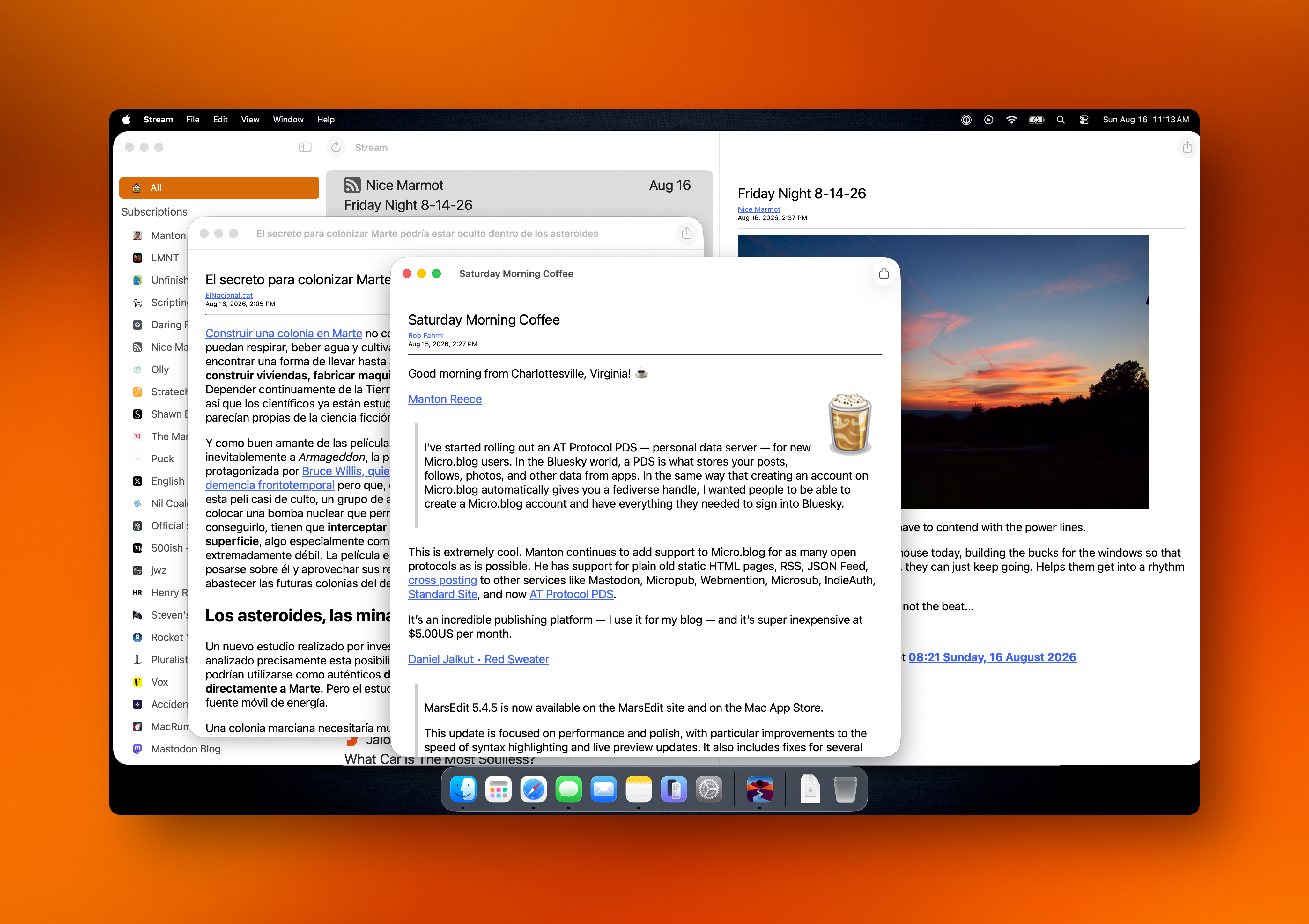The image size is (1309, 924).
Task: Share the Friday Night 8-14-26 article in main window
Action: coord(1187,148)
